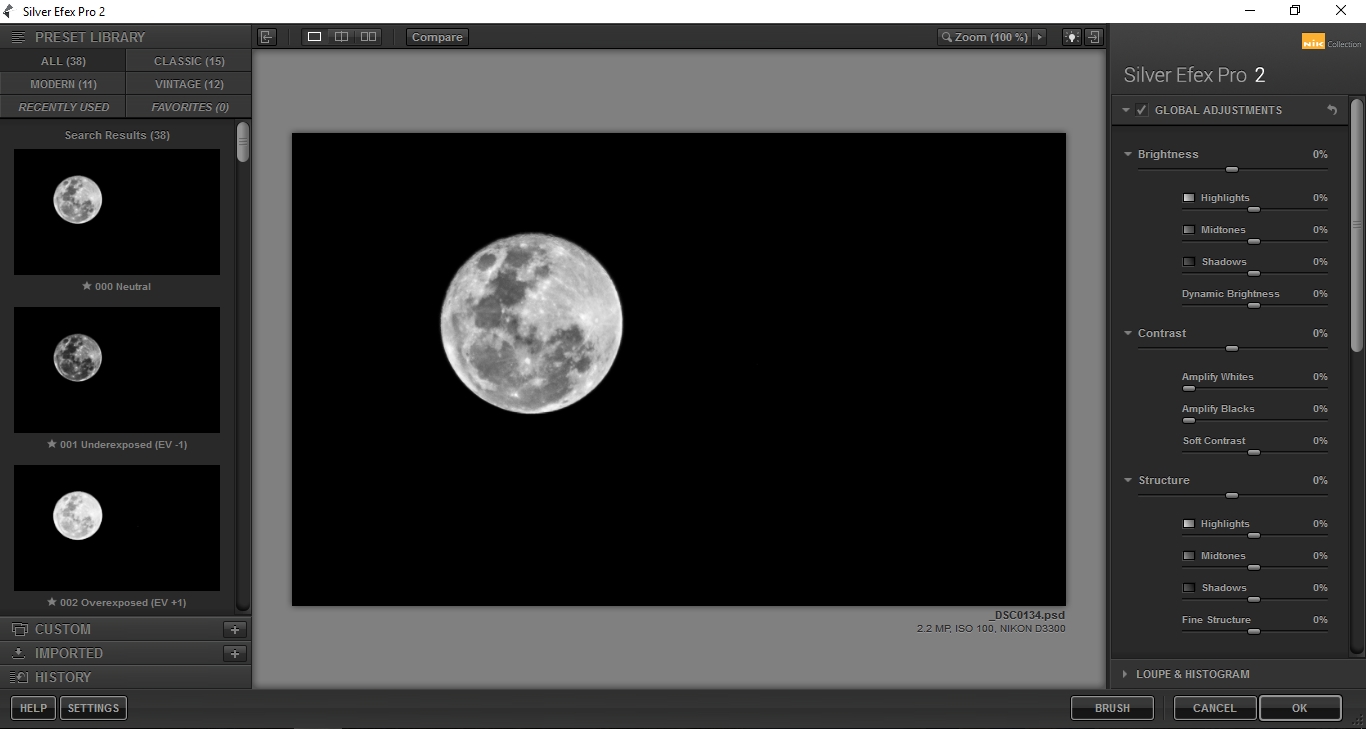Click the CANCEL button
Screen dimensions: 1366x729
tap(1214, 708)
